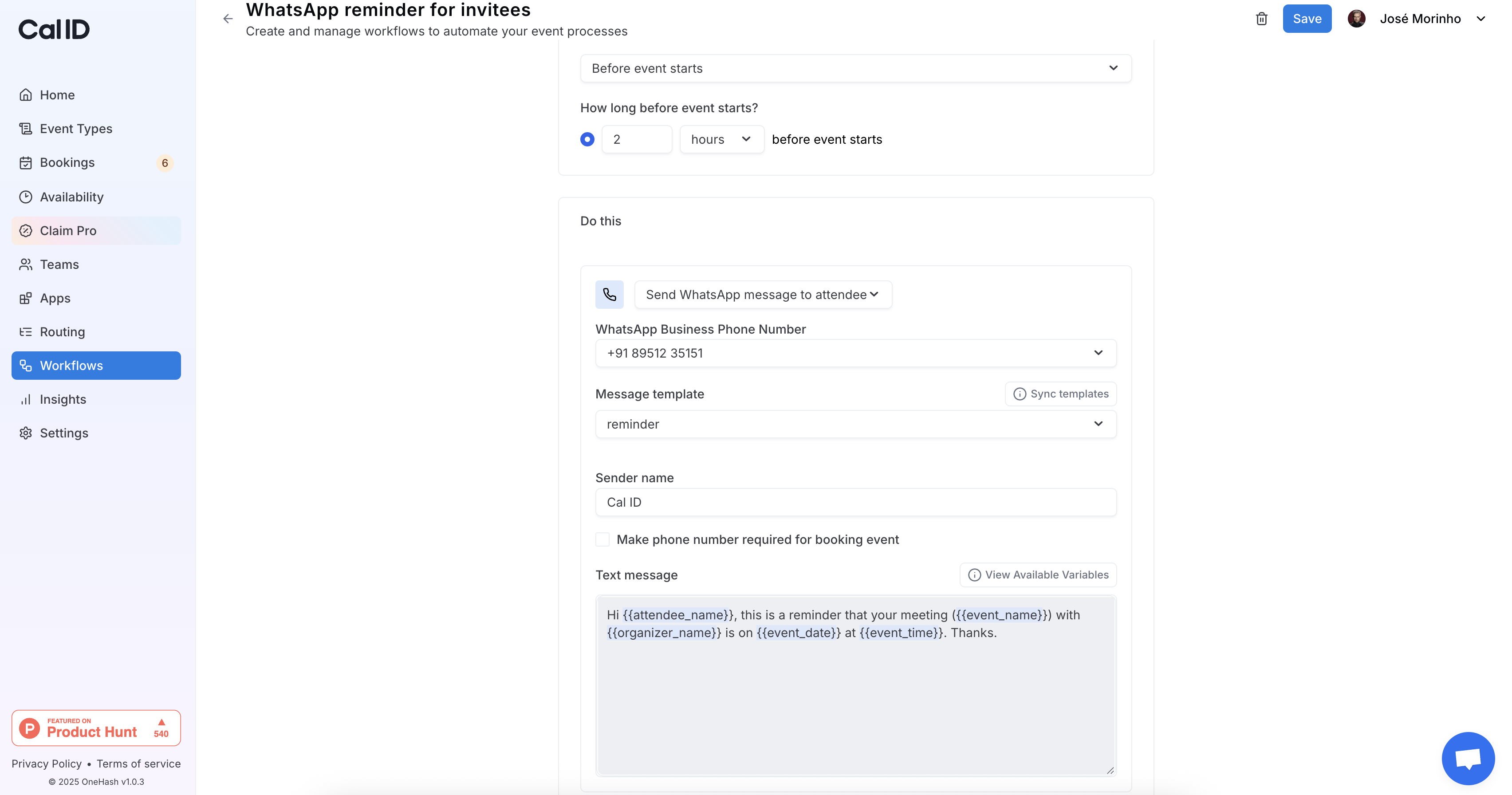The width and height of the screenshot is (1512, 795).
Task: Check Make phone number required checkbox
Action: tap(602, 540)
